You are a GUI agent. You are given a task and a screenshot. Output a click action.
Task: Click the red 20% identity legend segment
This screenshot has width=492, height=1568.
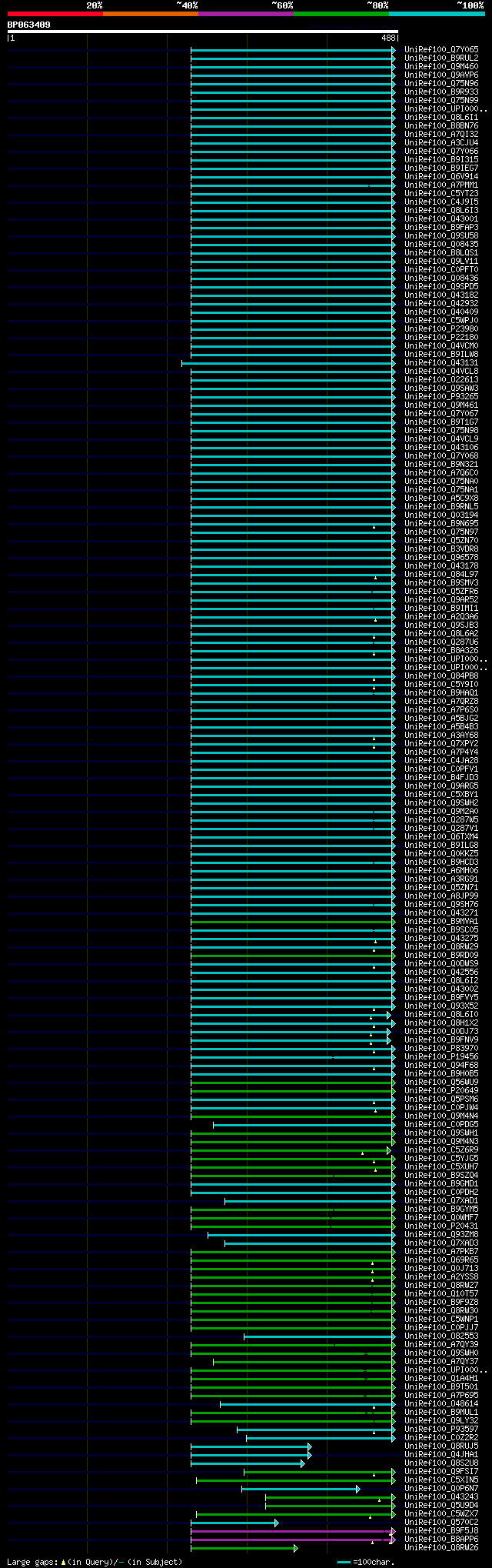(x=55, y=14)
